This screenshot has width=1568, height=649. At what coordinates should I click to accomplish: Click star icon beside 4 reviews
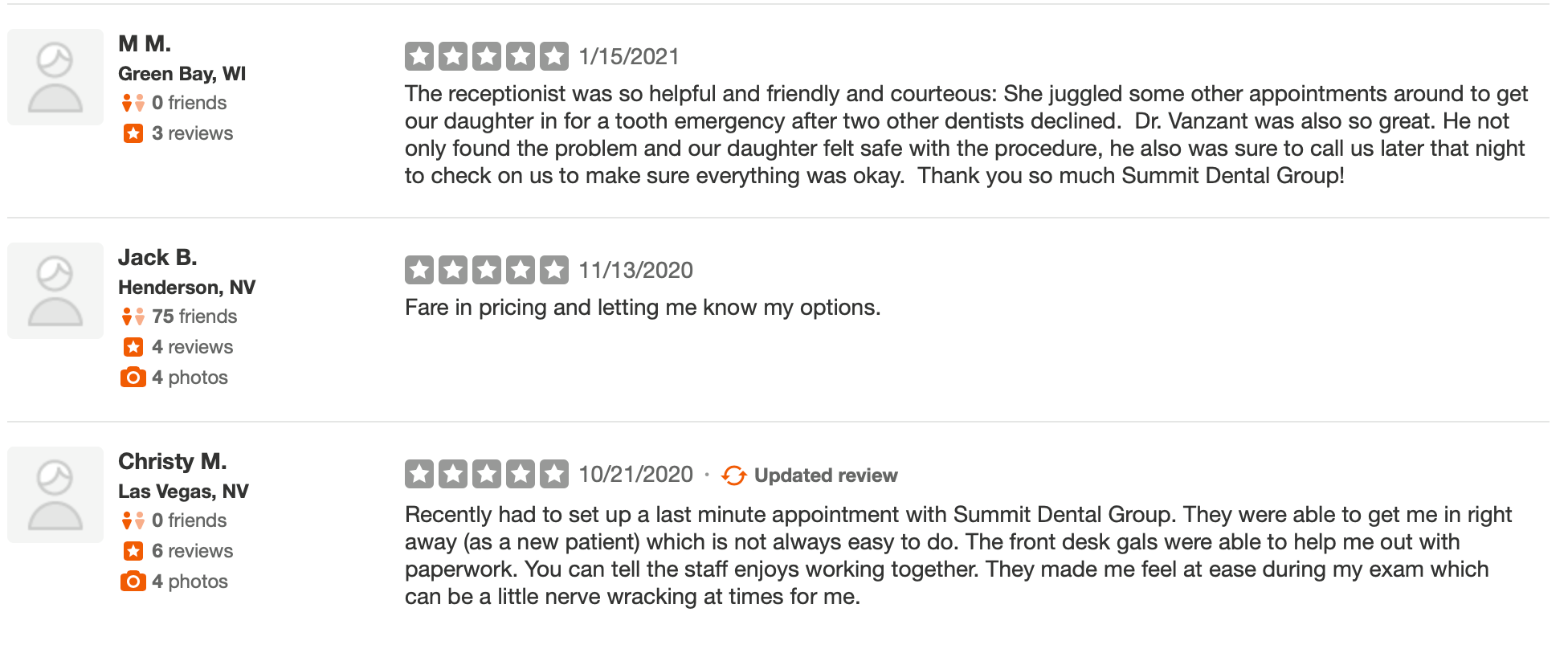click(x=133, y=347)
